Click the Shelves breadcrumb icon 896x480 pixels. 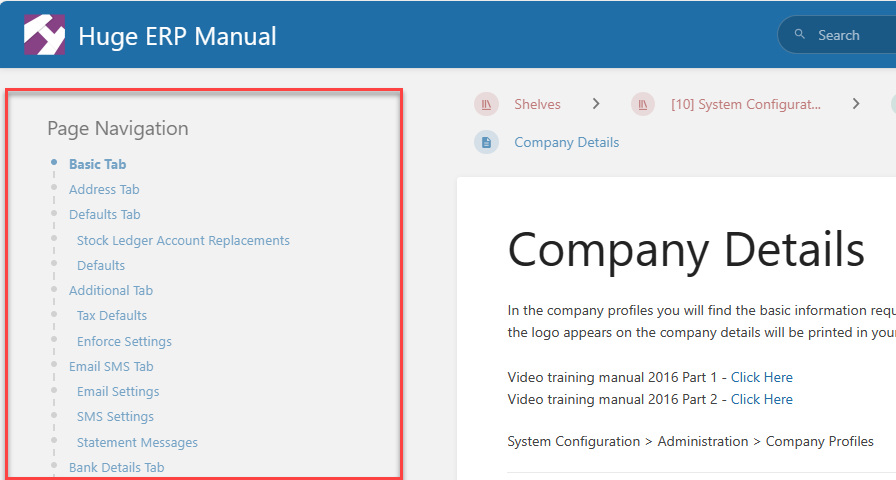tap(487, 104)
